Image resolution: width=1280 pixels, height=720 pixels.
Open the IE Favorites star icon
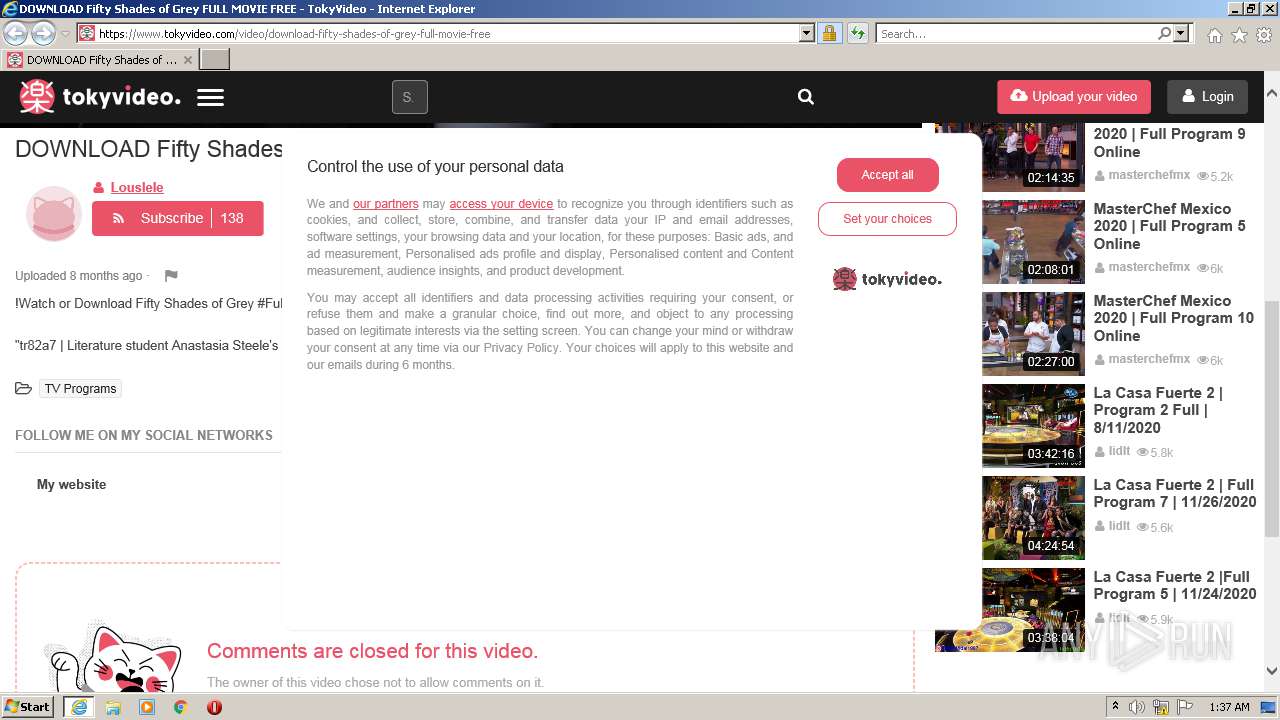click(1239, 35)
